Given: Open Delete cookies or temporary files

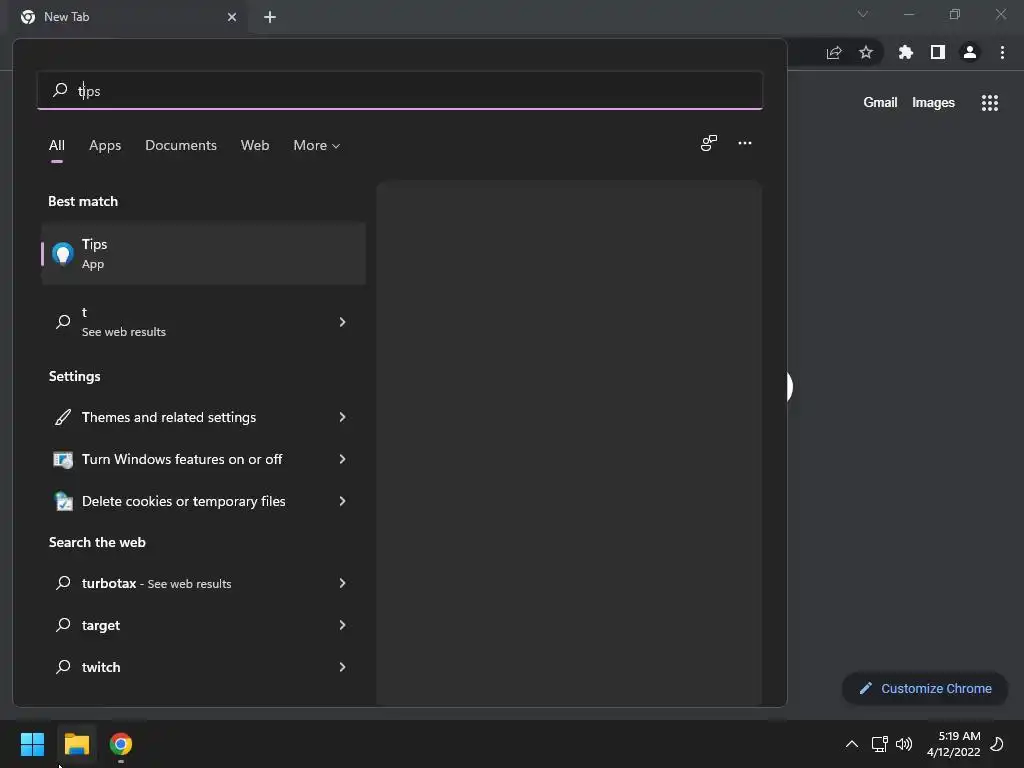Looking at the screenshot, I should click(204, 501).
